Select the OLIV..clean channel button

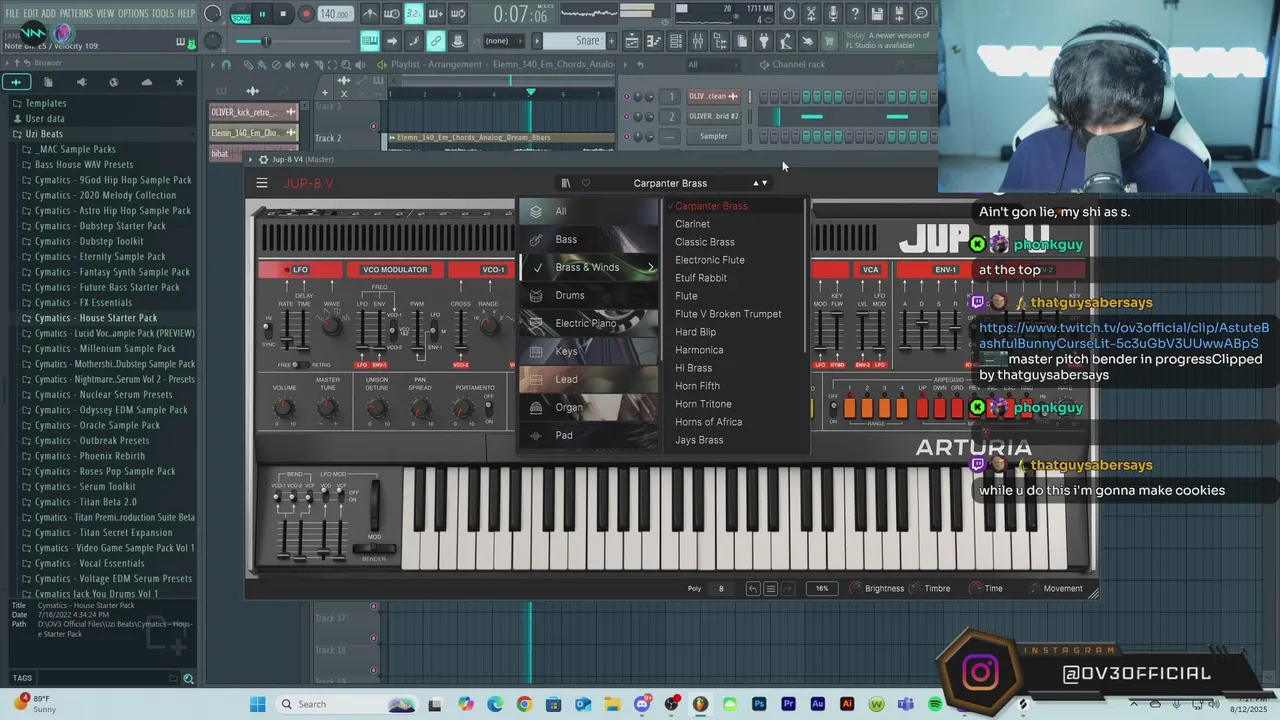point(713,97)
